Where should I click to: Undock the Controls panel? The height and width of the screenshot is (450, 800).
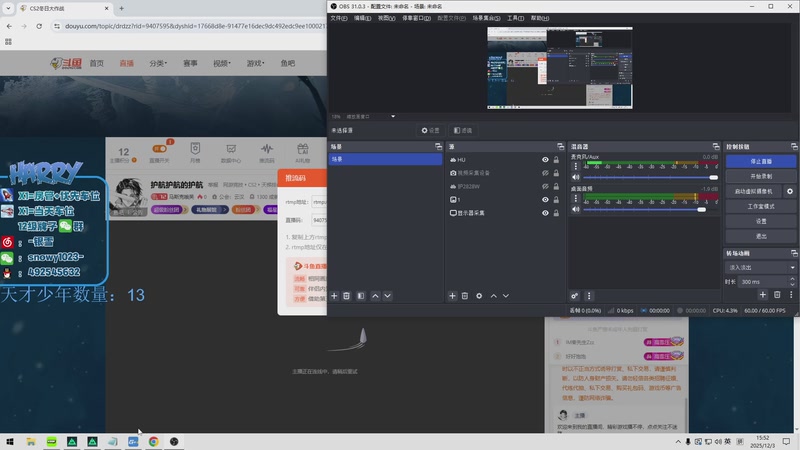pos(794,146)
